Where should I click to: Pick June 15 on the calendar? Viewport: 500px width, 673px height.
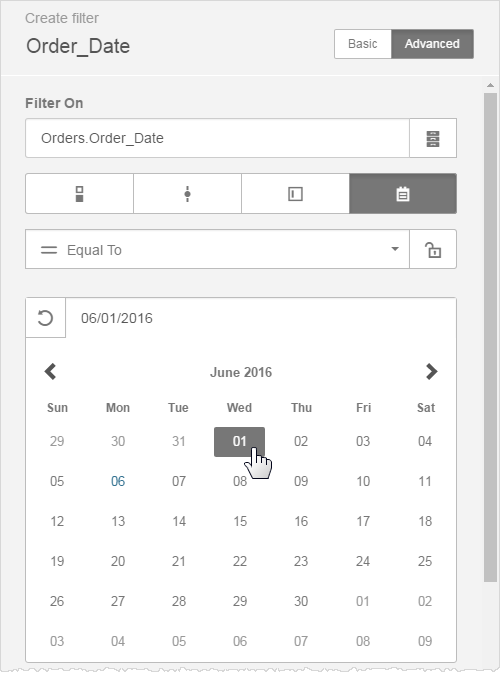240,521
